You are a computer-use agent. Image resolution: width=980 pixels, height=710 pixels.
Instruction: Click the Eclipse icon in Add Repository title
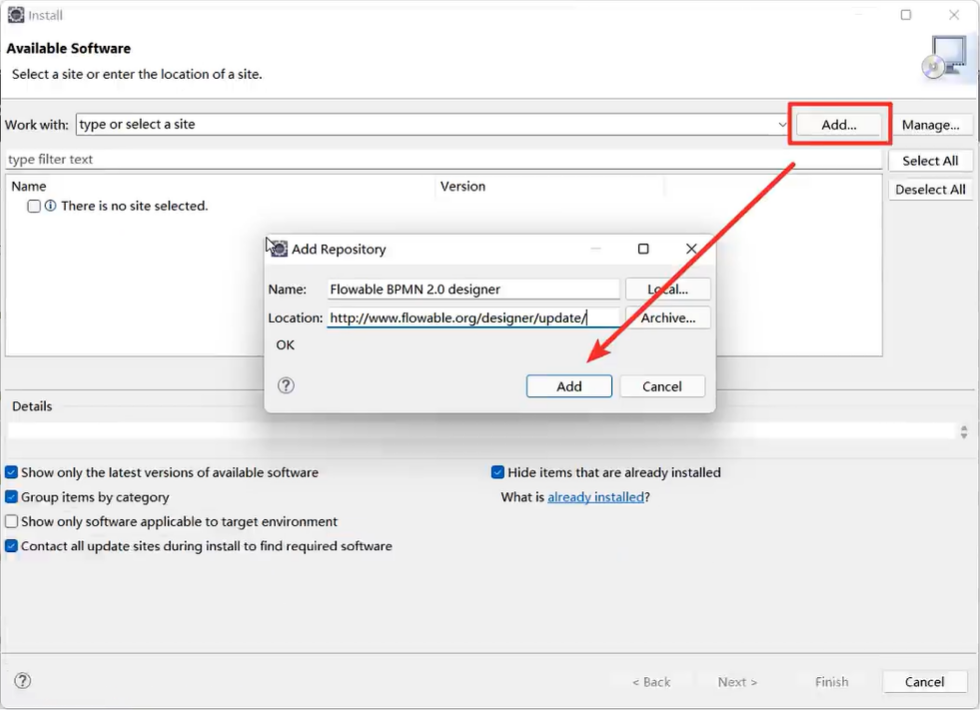[279, 249]
